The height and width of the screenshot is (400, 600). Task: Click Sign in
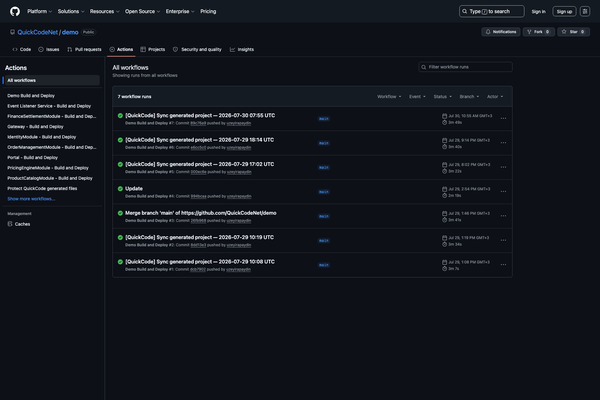(538, 11)
